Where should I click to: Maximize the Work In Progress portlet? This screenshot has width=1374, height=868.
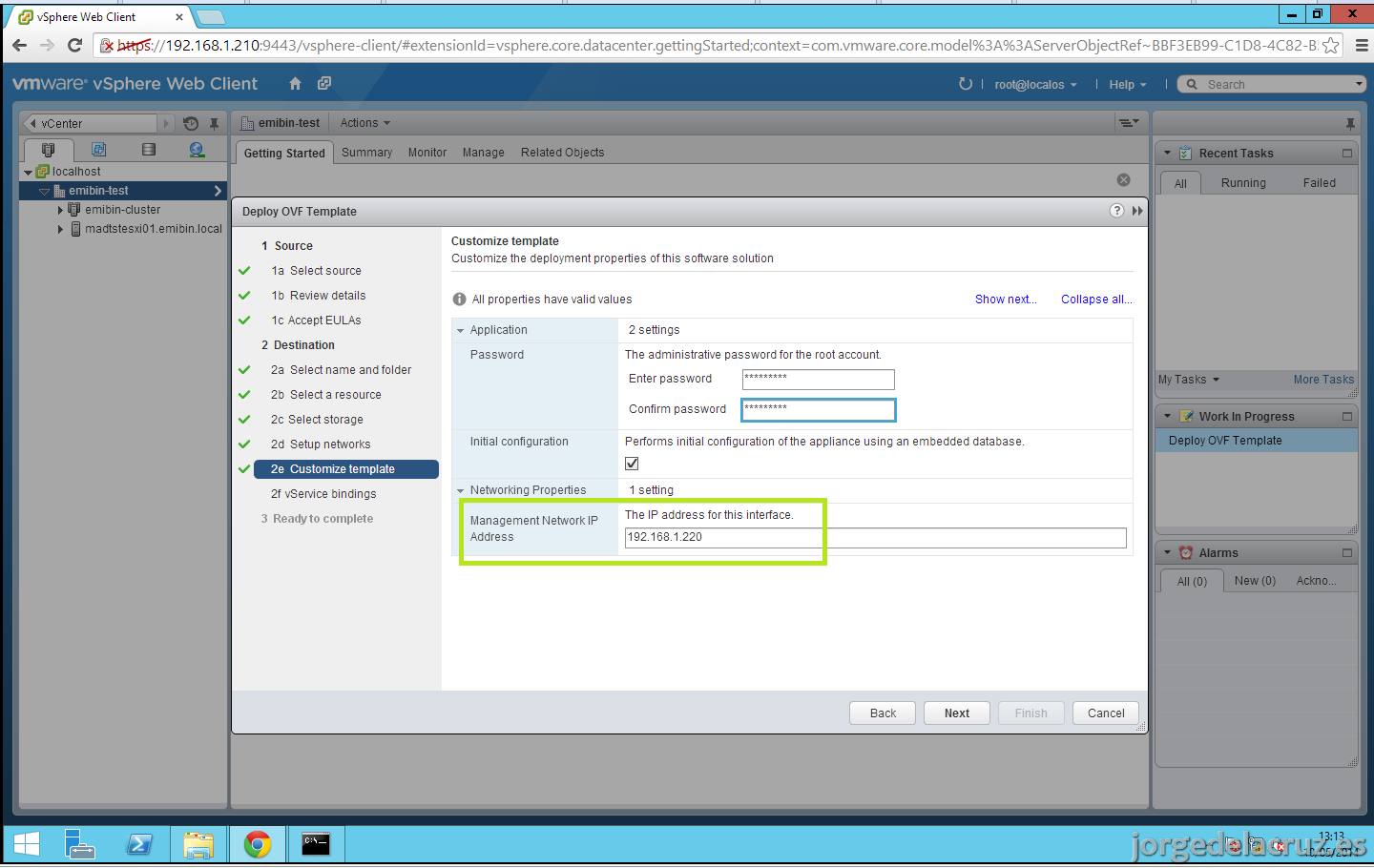(1347, 416)
